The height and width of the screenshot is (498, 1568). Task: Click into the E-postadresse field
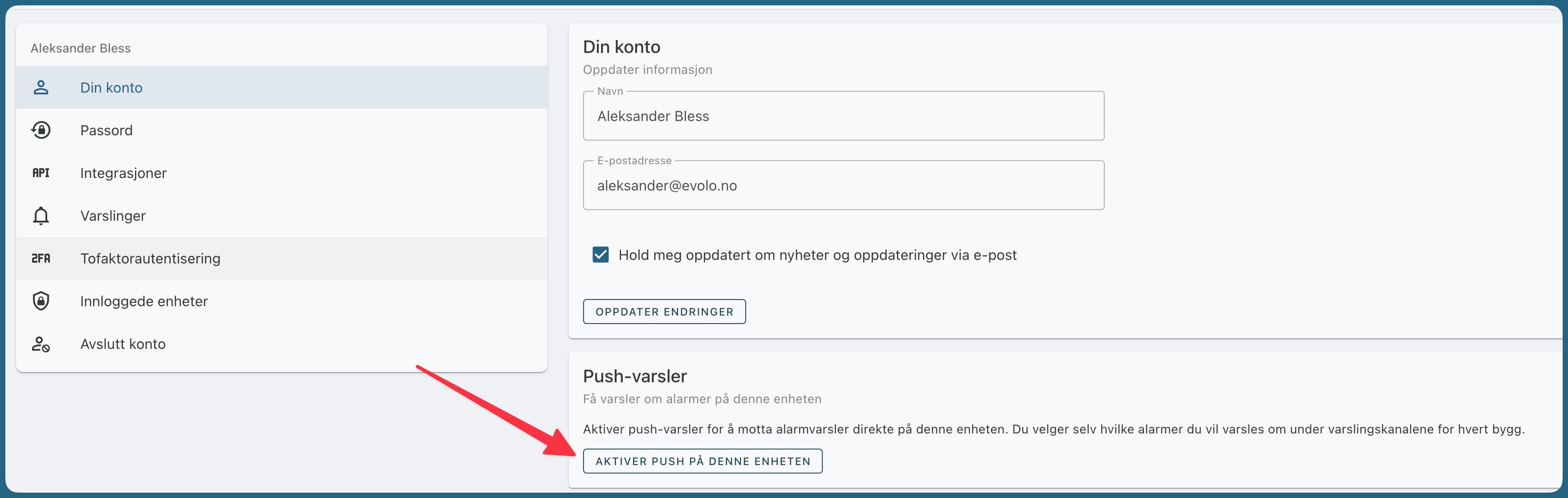(843, 186)
